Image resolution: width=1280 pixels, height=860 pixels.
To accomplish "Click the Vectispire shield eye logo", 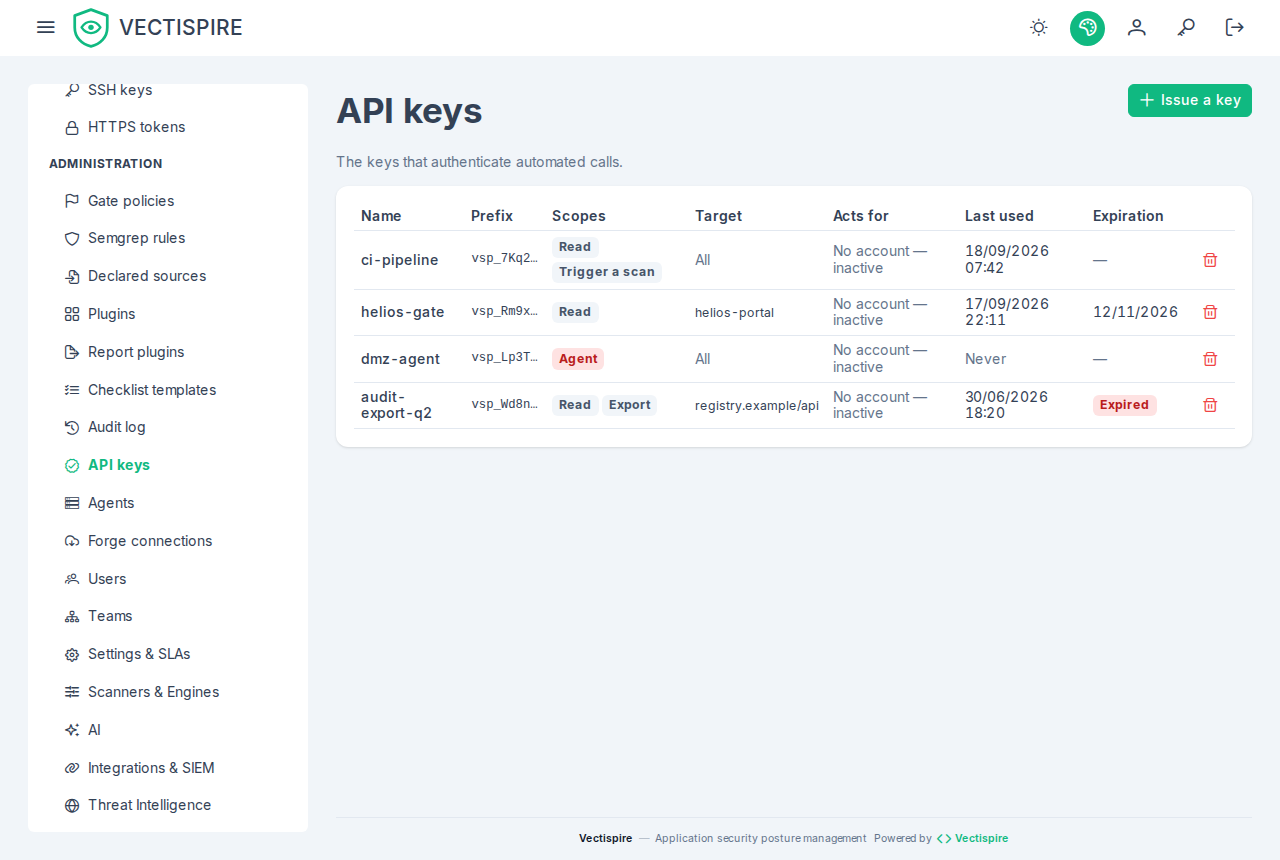I will (91, 28).
